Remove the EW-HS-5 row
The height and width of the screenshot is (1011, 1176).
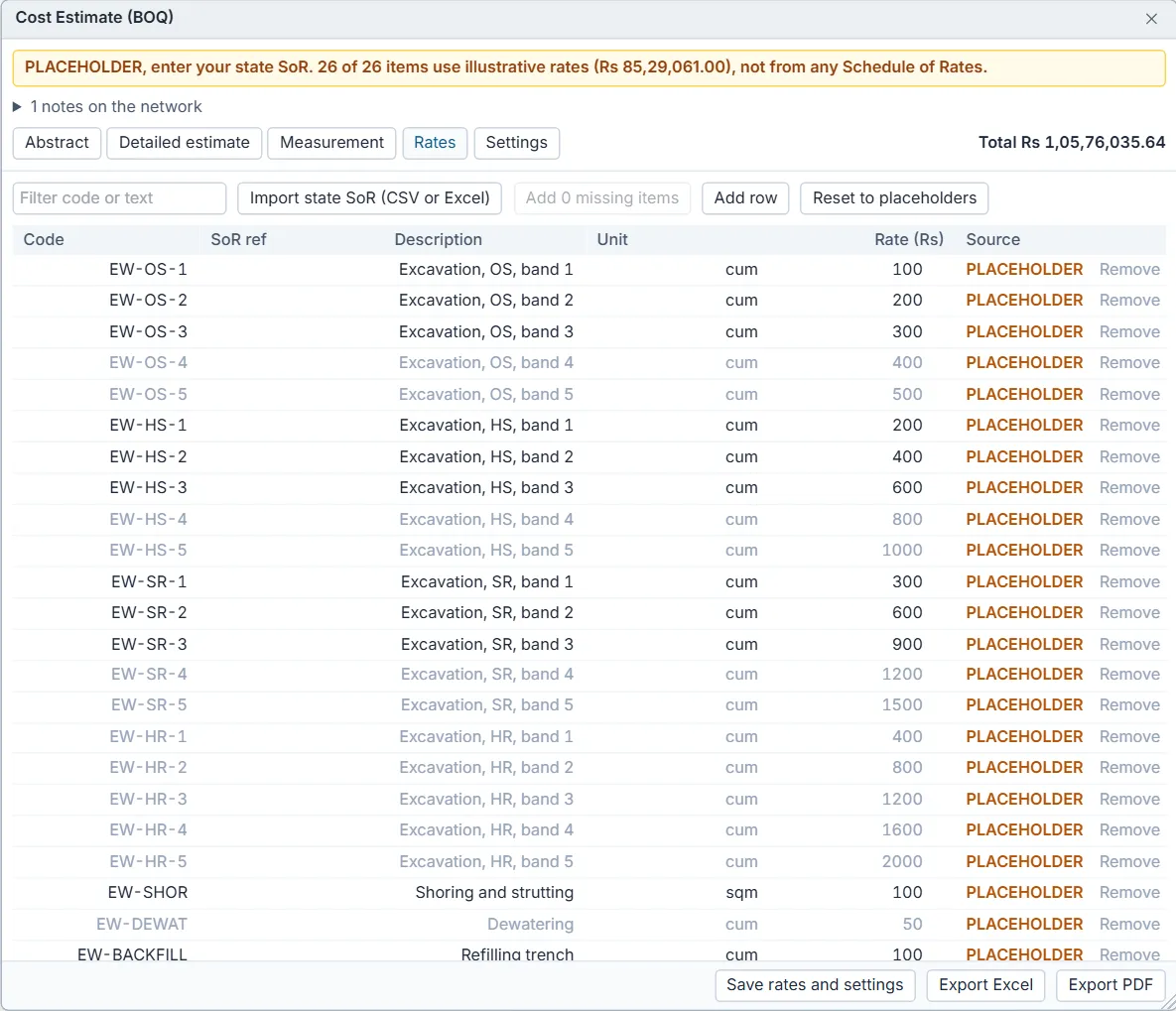tap(1129, 550)
